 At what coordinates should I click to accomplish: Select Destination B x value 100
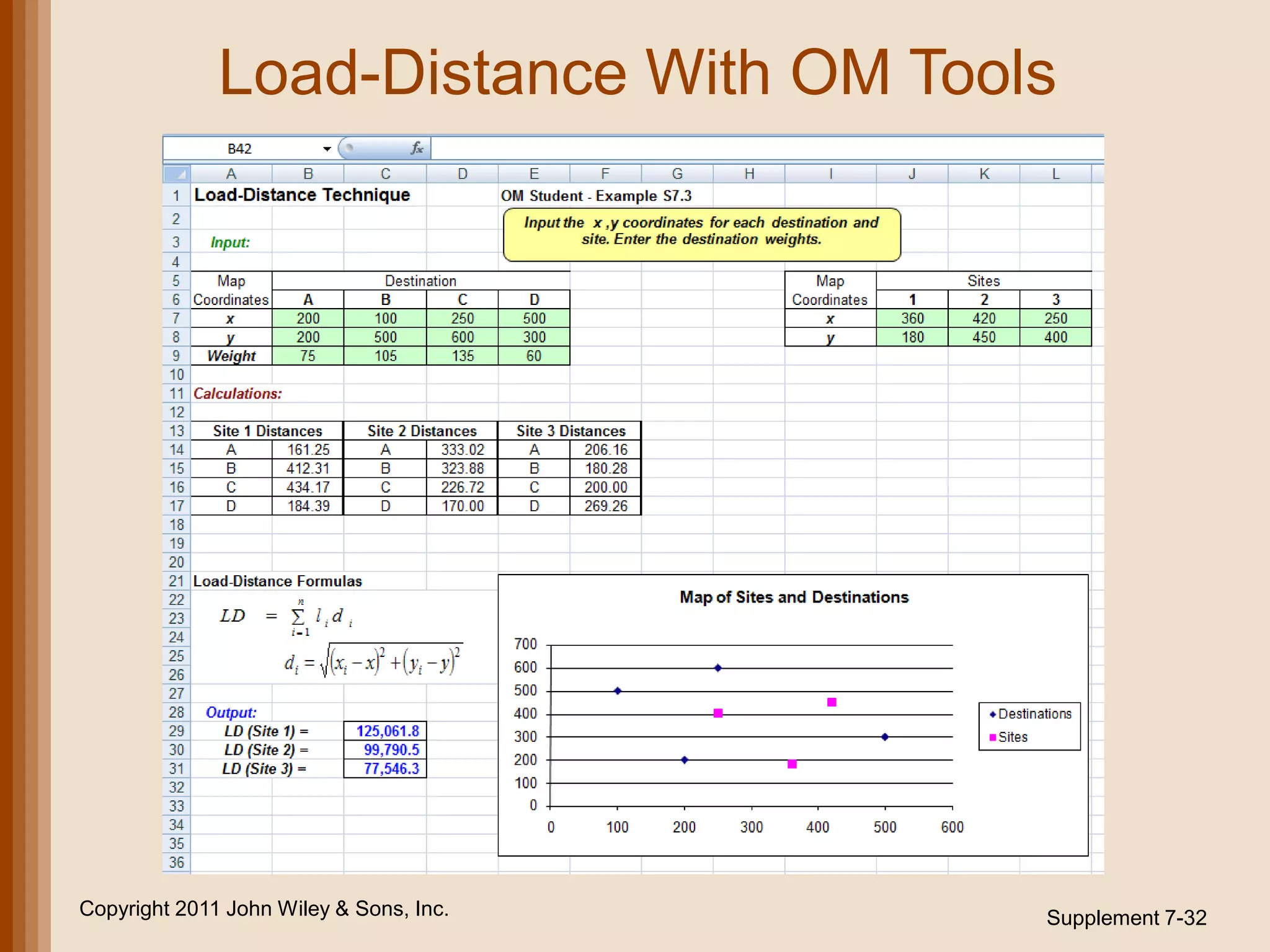click(385, 319)
